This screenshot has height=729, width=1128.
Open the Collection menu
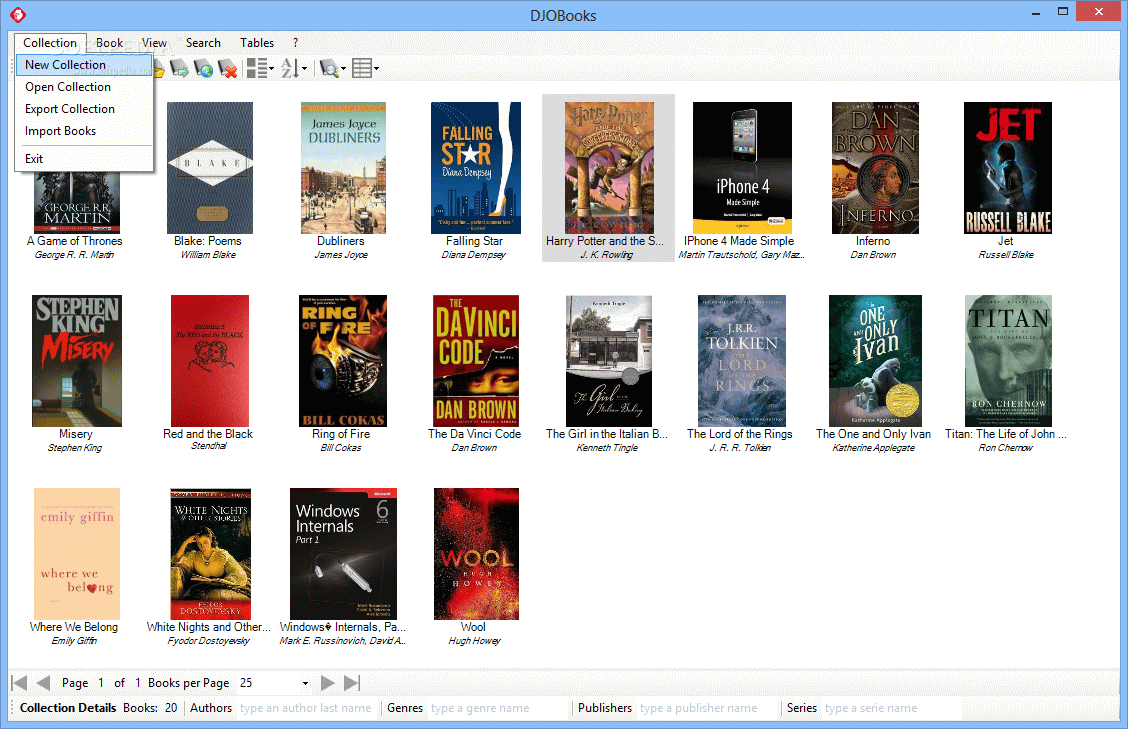[50, 42]
